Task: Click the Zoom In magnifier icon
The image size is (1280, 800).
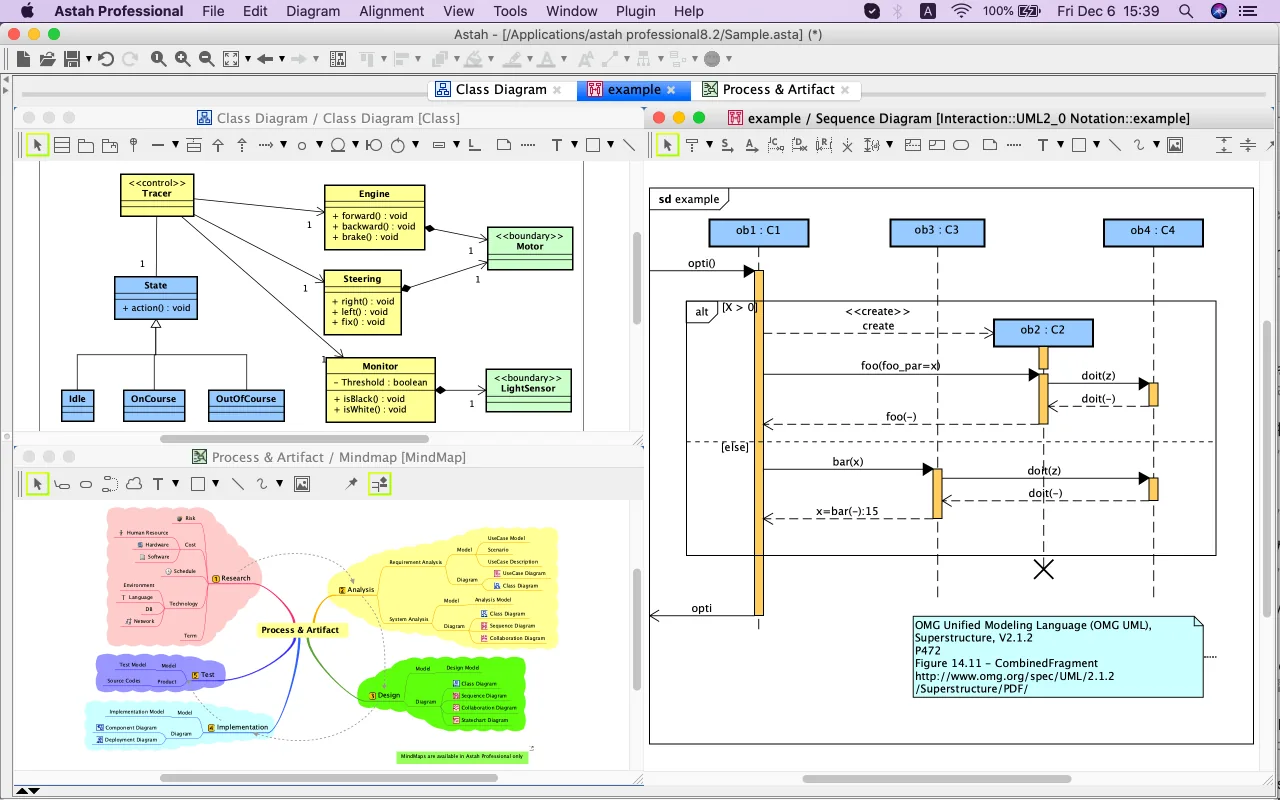Action: pyautogui.click(x=182, y=59)
